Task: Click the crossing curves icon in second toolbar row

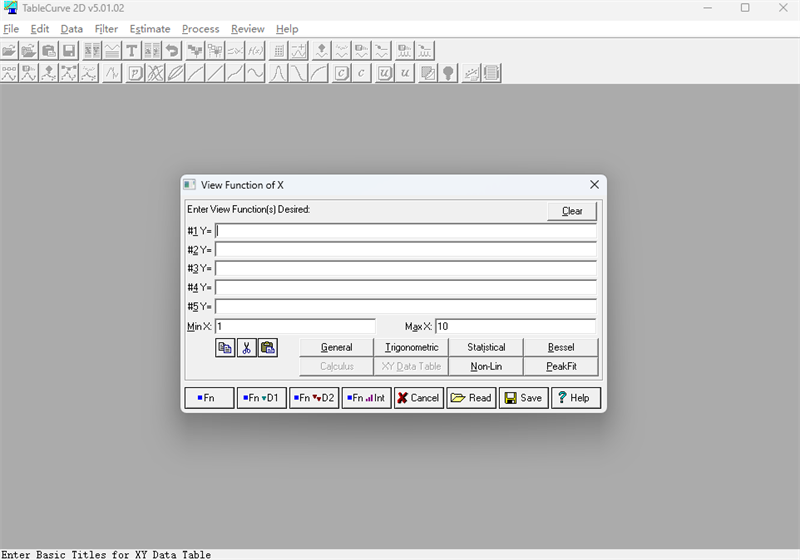Action: click(x=155, y=73)
